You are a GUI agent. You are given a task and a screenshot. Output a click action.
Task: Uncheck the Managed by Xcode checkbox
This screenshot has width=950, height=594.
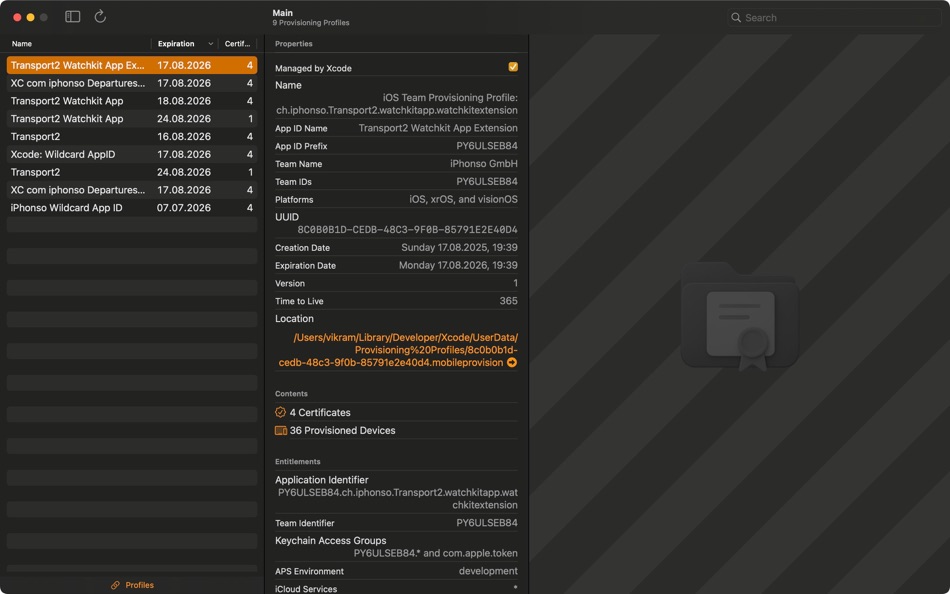[513, 65]
